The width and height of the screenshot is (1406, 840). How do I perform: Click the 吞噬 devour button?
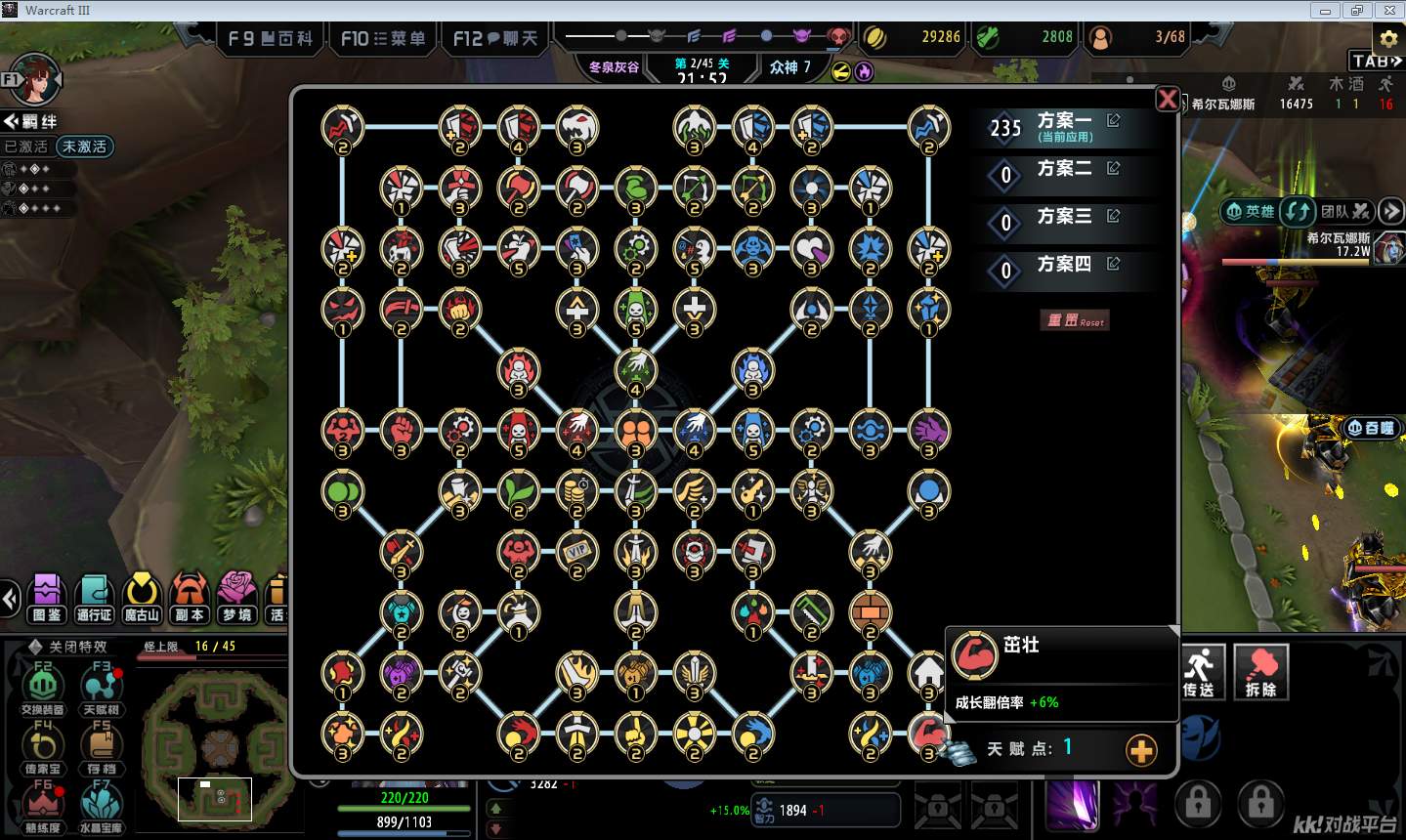click(x=1371, y=429)
